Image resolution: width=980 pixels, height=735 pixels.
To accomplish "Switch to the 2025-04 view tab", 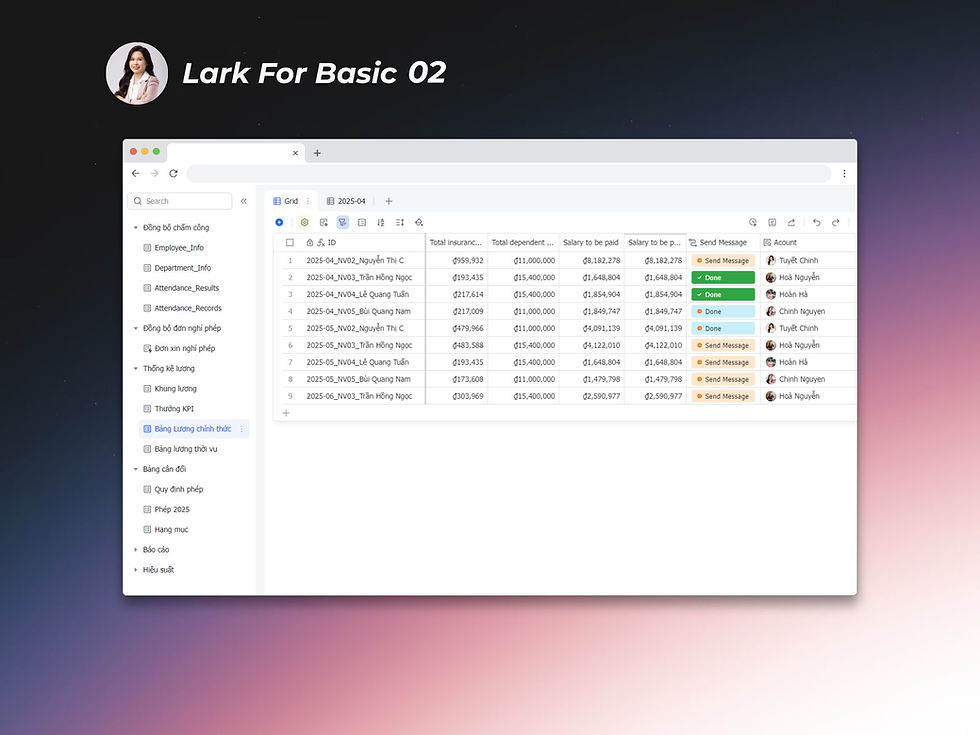I will [346, 201].
